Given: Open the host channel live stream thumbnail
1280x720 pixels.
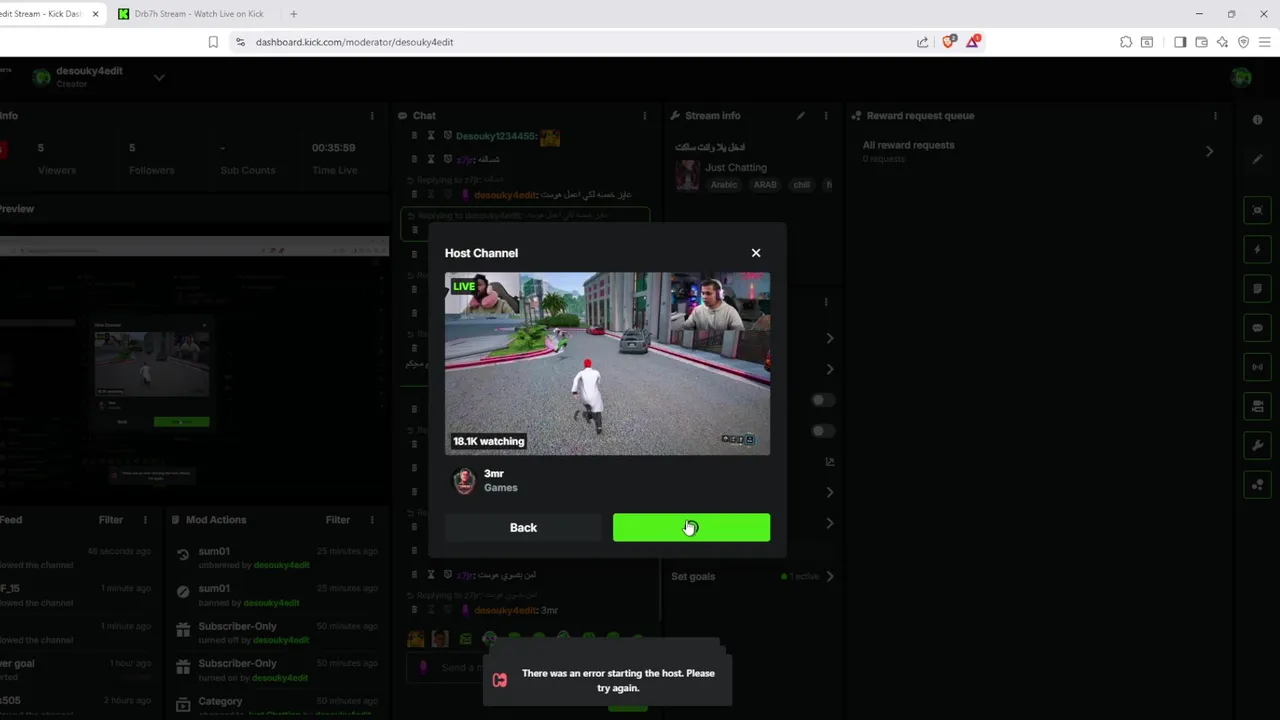Looking at the screenshot, I should tap(607, 364).
